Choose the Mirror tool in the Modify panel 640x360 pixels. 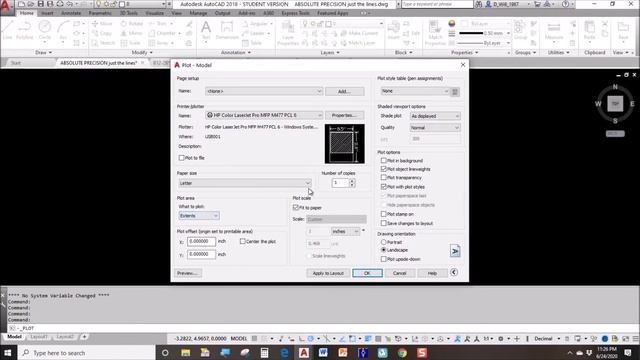(131, 33)
